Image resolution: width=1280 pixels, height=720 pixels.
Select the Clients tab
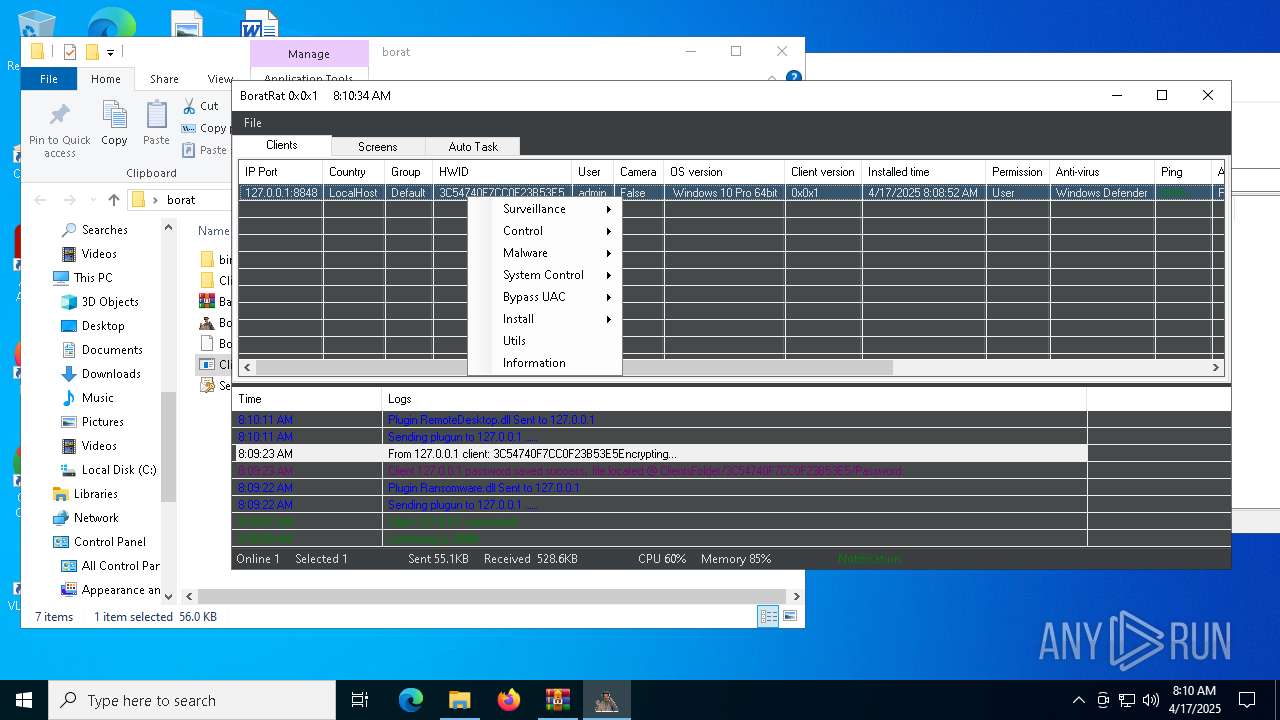tap(282, 145)
